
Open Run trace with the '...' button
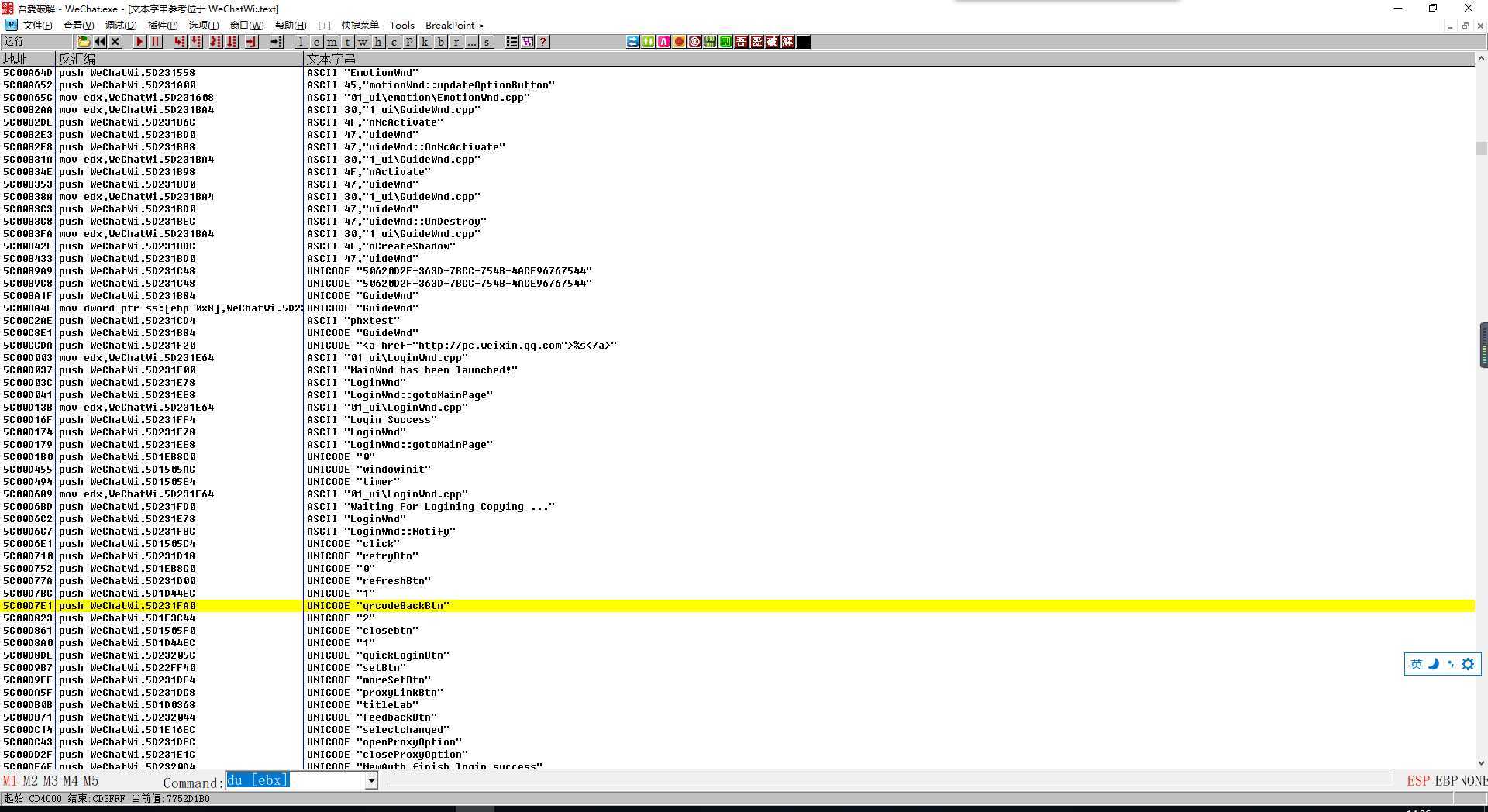471,42
